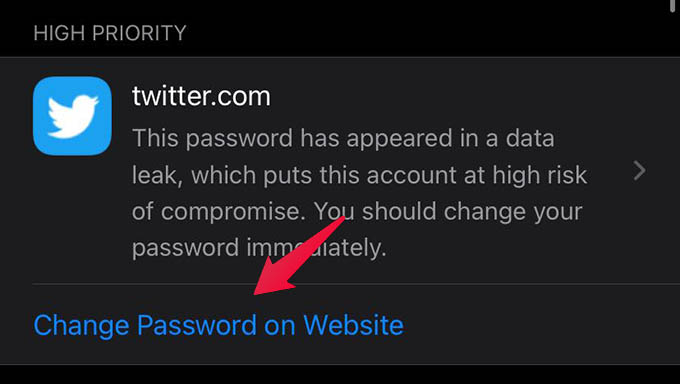Open details via the right chevron arrow
This screenshot has height=384, width=680.
(x=639, y=171)
